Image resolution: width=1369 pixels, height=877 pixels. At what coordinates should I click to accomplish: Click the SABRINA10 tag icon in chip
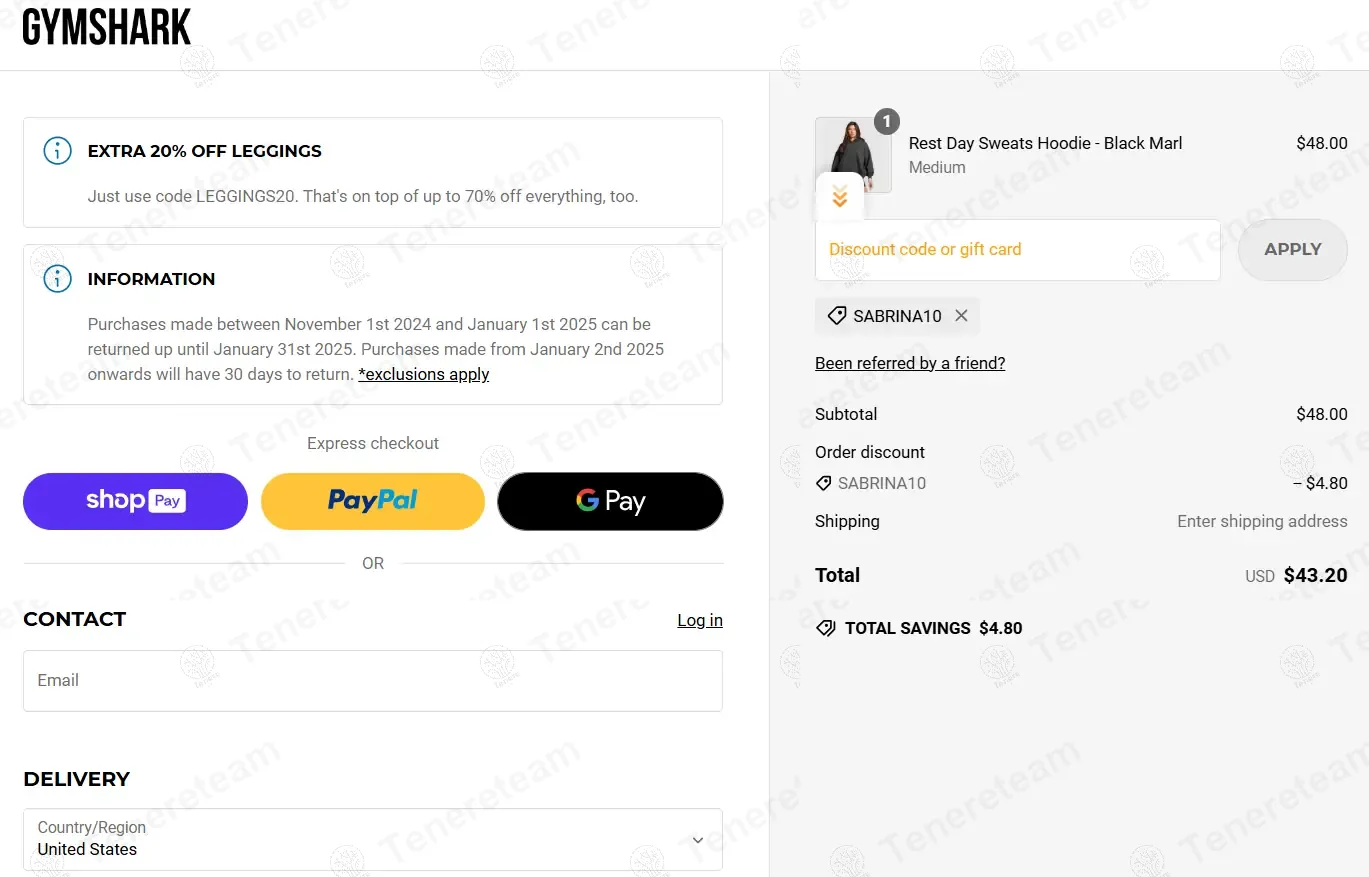(x=837, y=316)
